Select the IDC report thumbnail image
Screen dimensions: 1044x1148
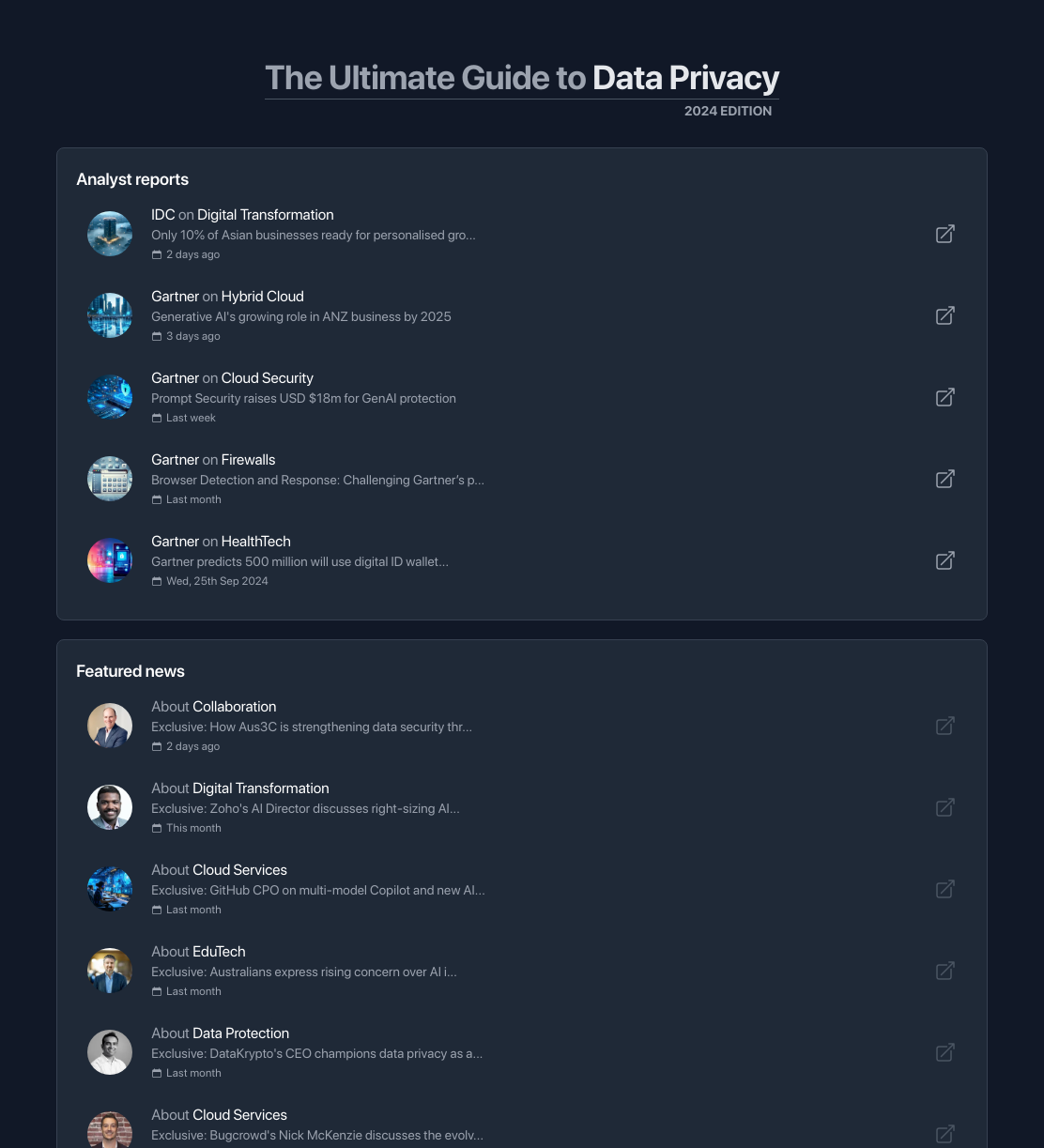click(x=110, y=234)
